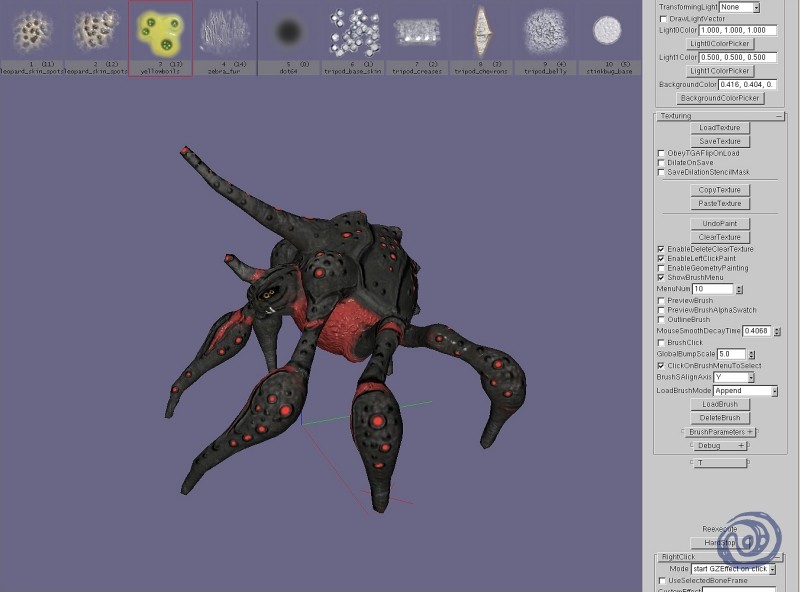Screen dimensions: 800x592
Task: Toggle the BrushClick checkbox
Action: [x=661, y=342]
